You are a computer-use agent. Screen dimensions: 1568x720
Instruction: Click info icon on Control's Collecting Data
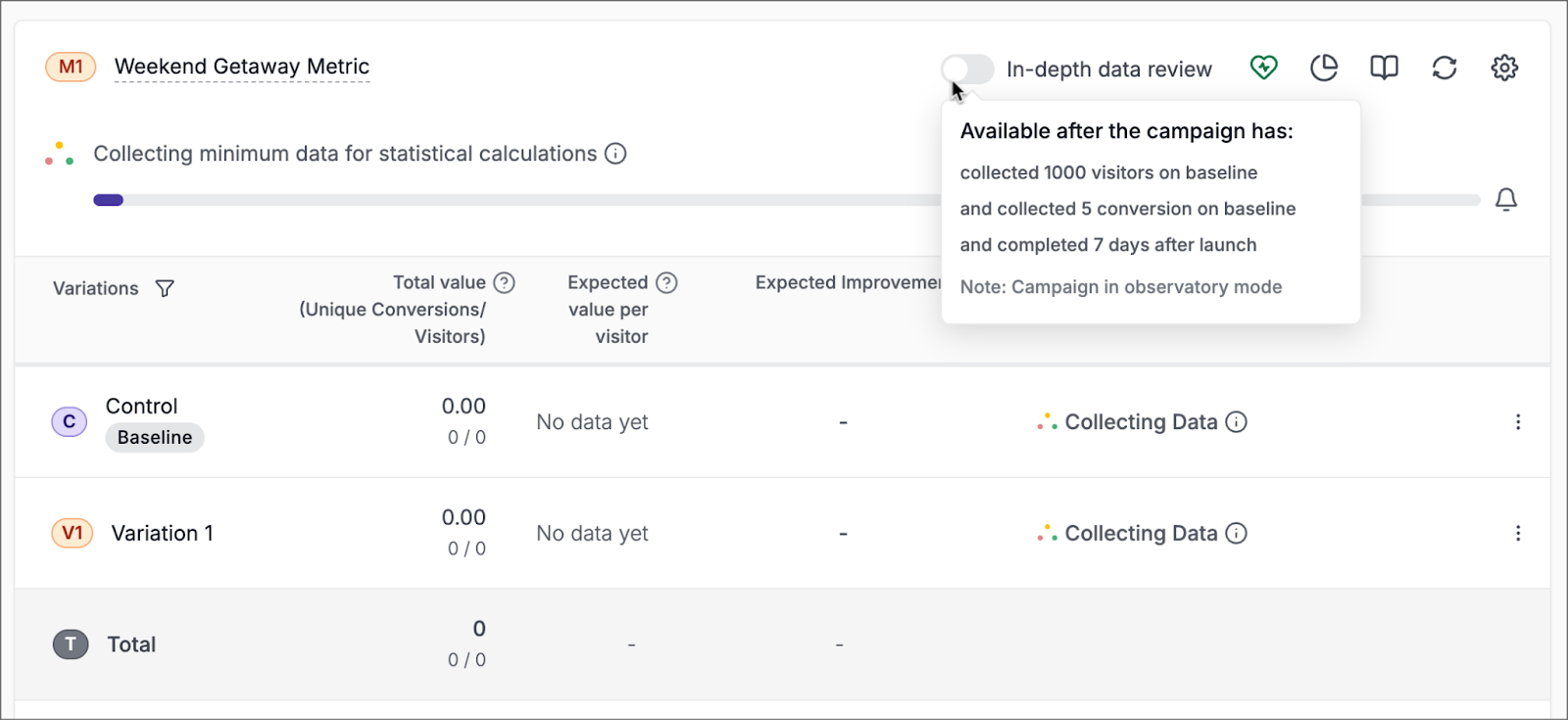(1237, 422)
